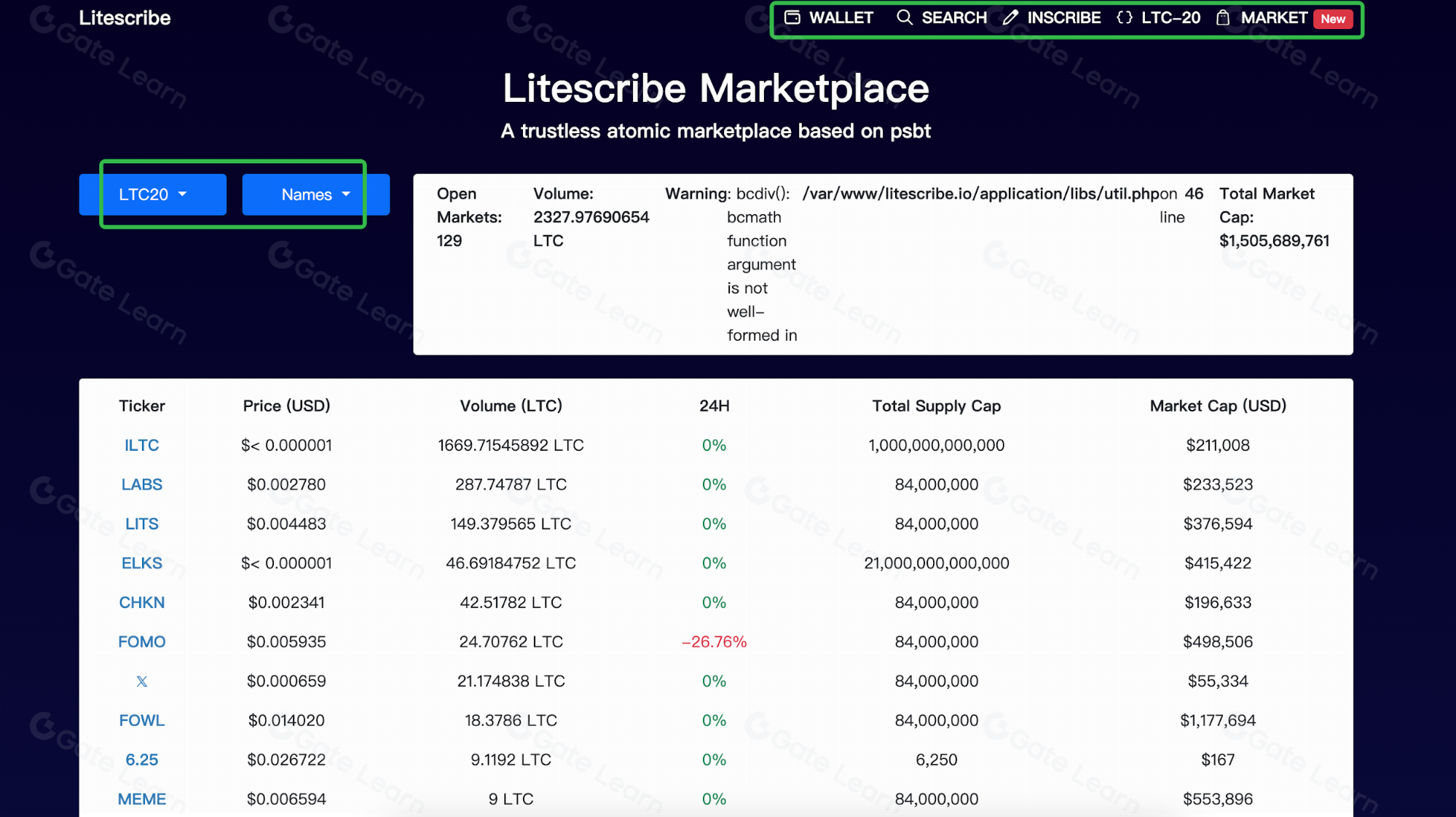Click the LTC-20 curly braces icon
The width and height of the screenshot is (1456, 817).
(x=1125, y=17)
